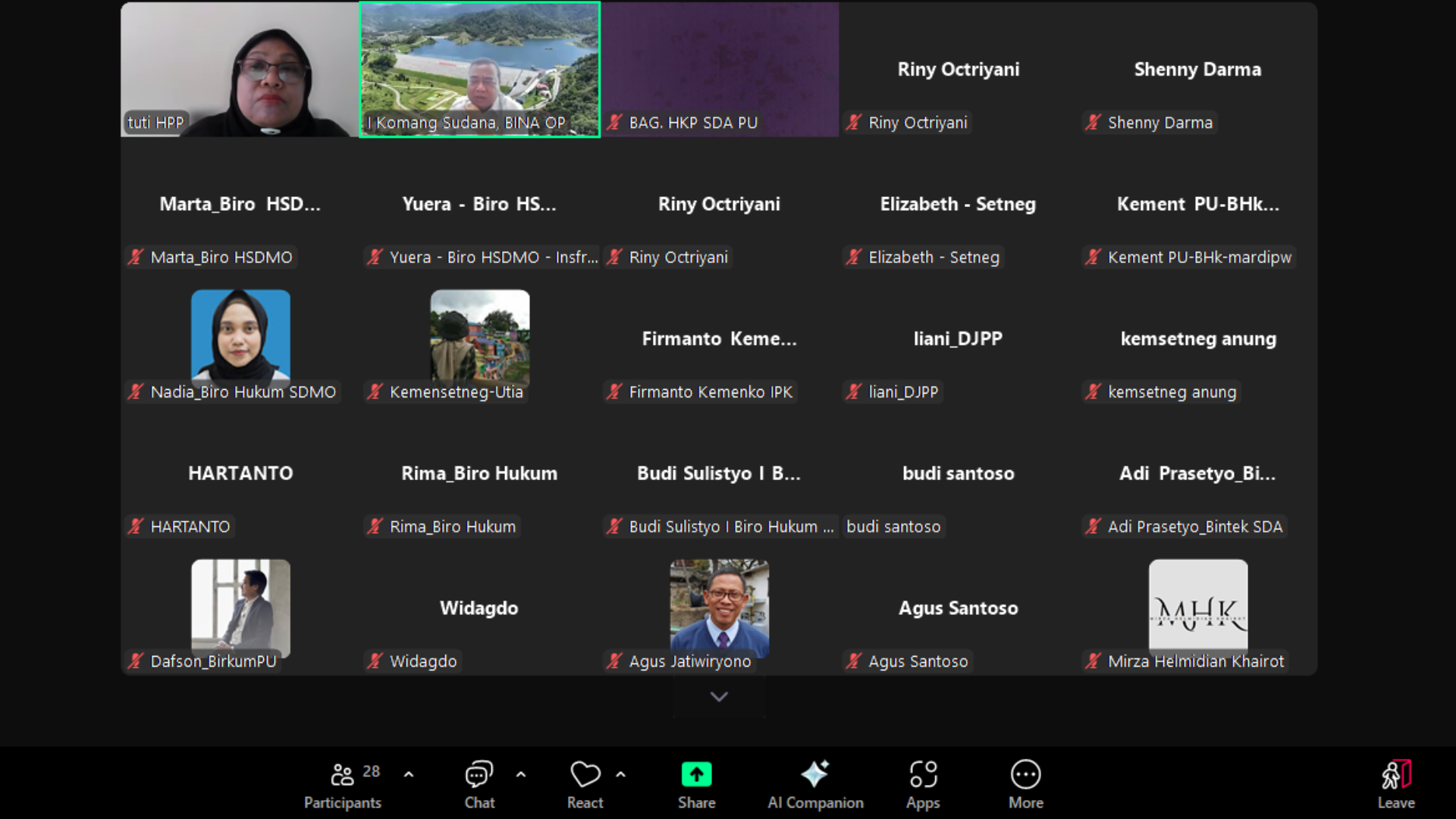The width and height of the screenshot is (1456, 819).
Task: Open the Participants panel icon
Action: (342, 775)
